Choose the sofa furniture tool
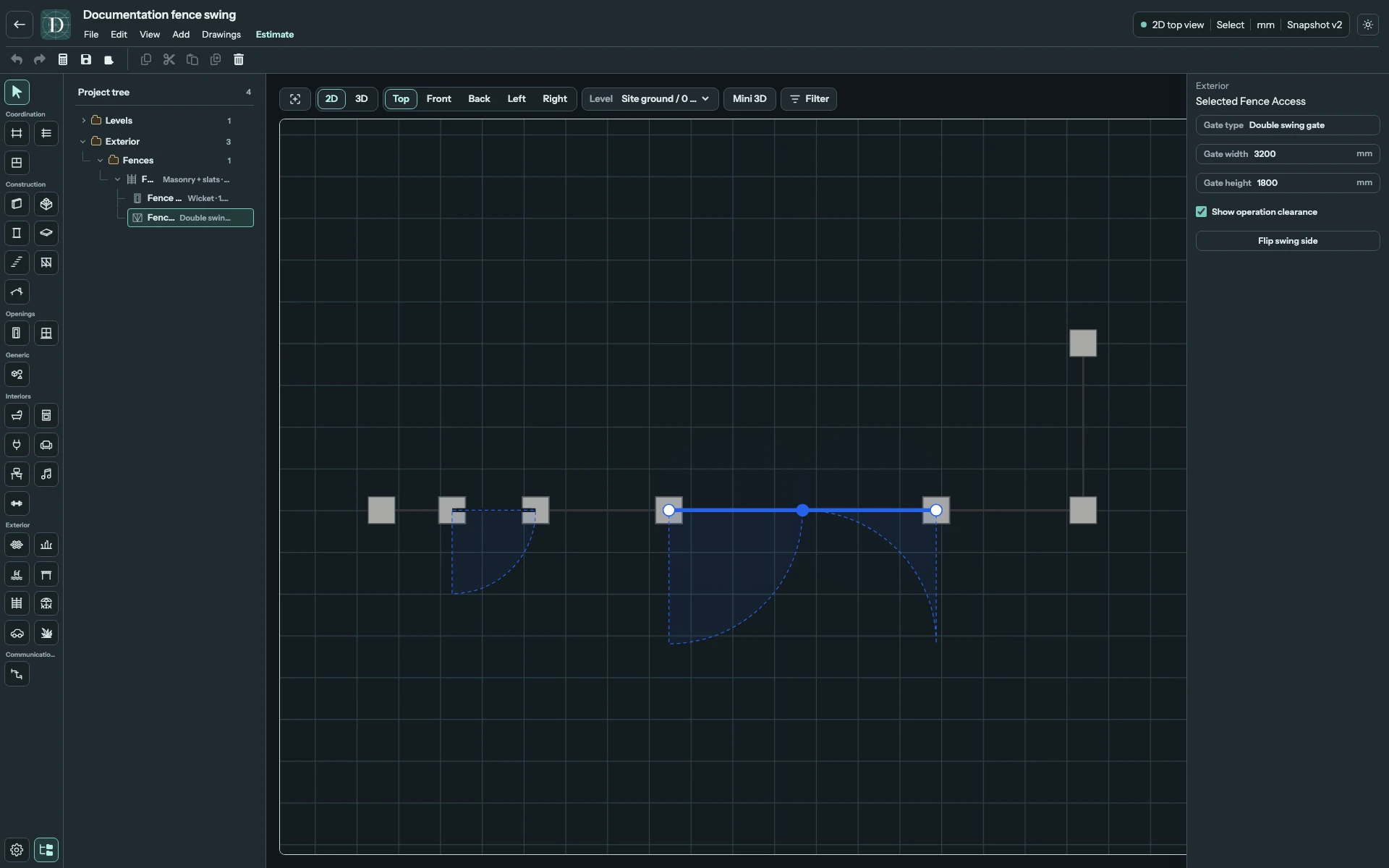This screenshot has height=868, width=1389. point(46,446)
